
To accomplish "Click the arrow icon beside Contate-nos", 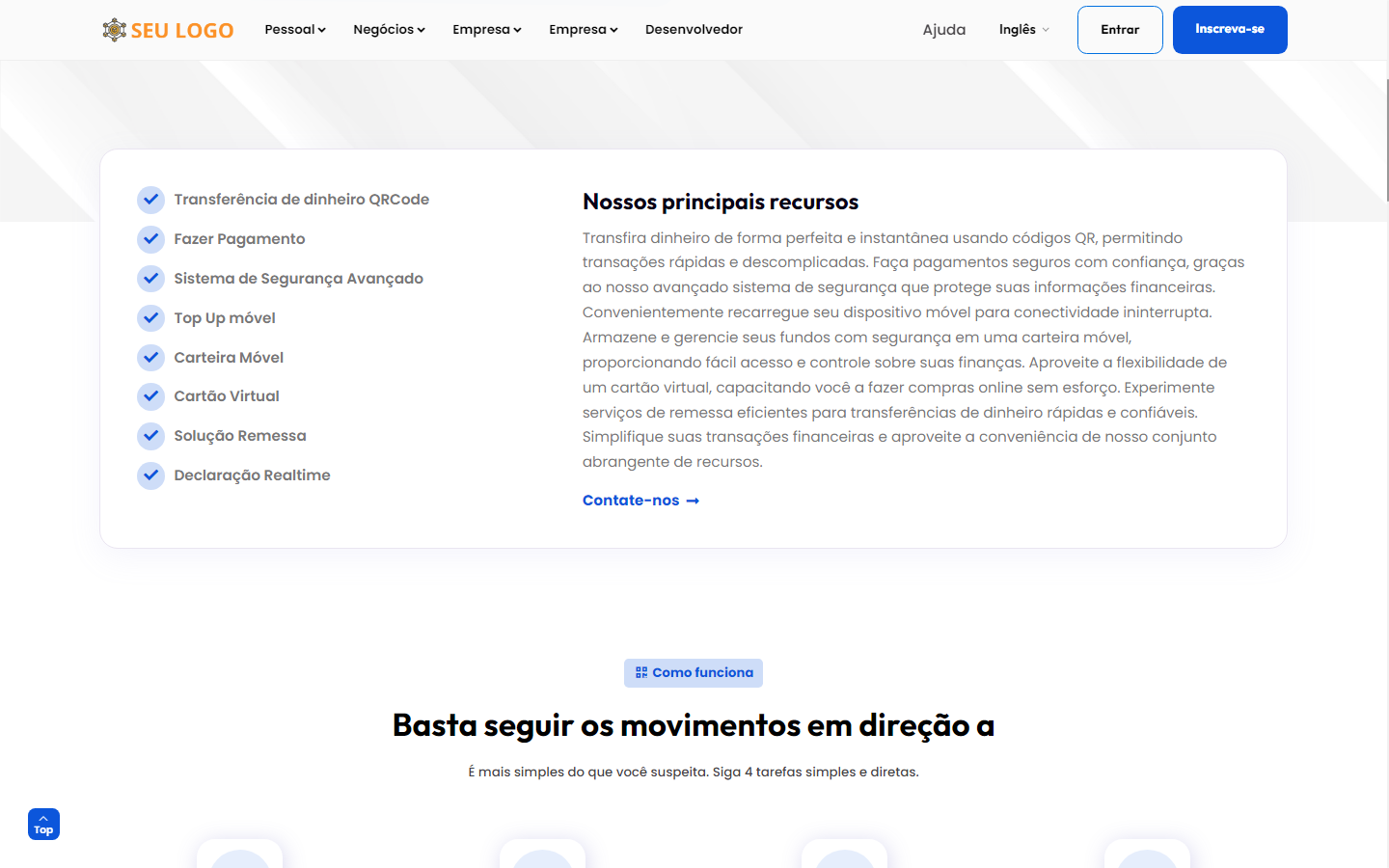I will 693,501.
